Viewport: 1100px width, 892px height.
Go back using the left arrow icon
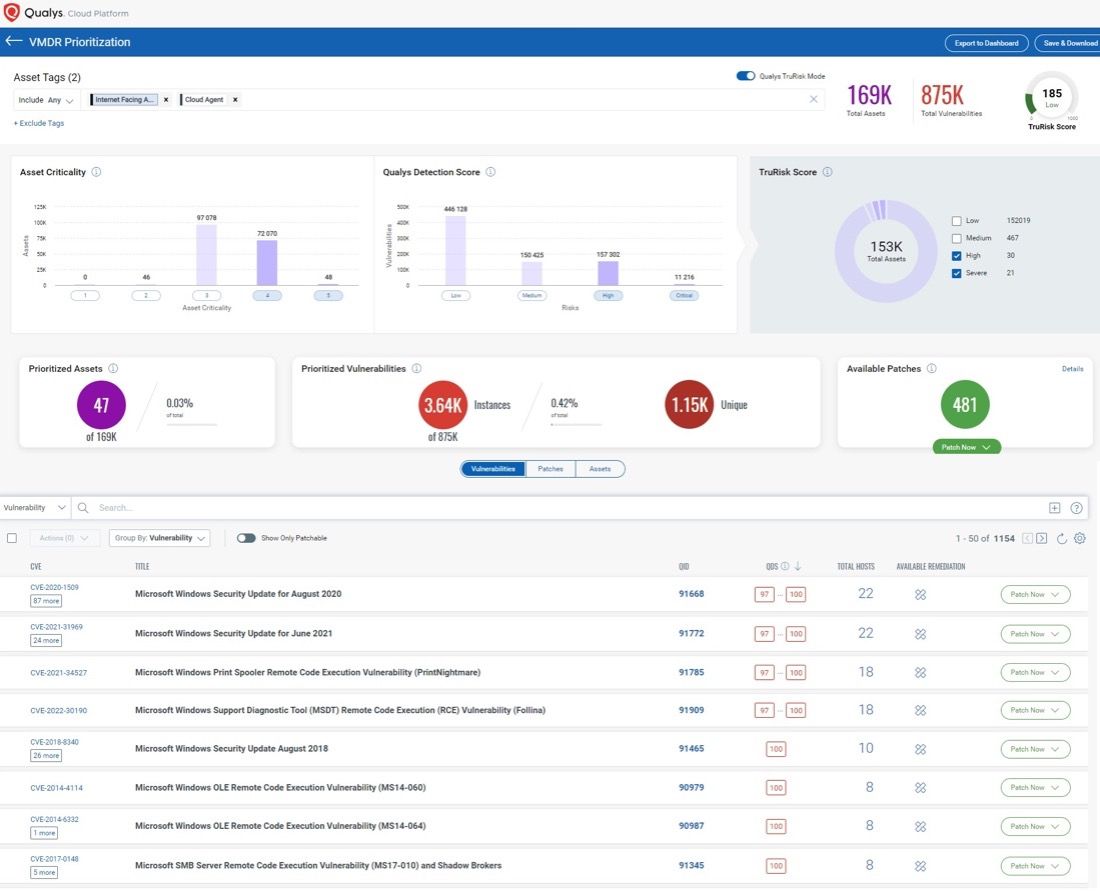point(13,41)
